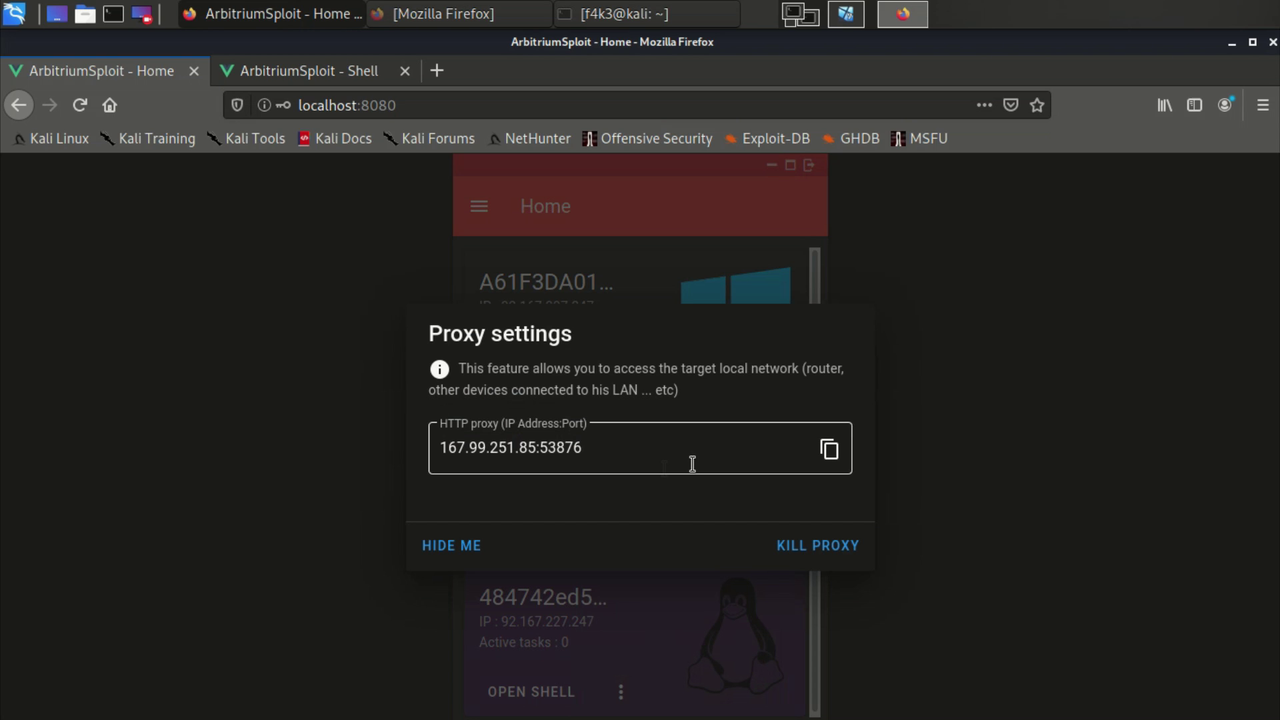This screenshot has height=720, width=1280.
Task: View the tracking protection shield icon
Action: click(237, 105)
